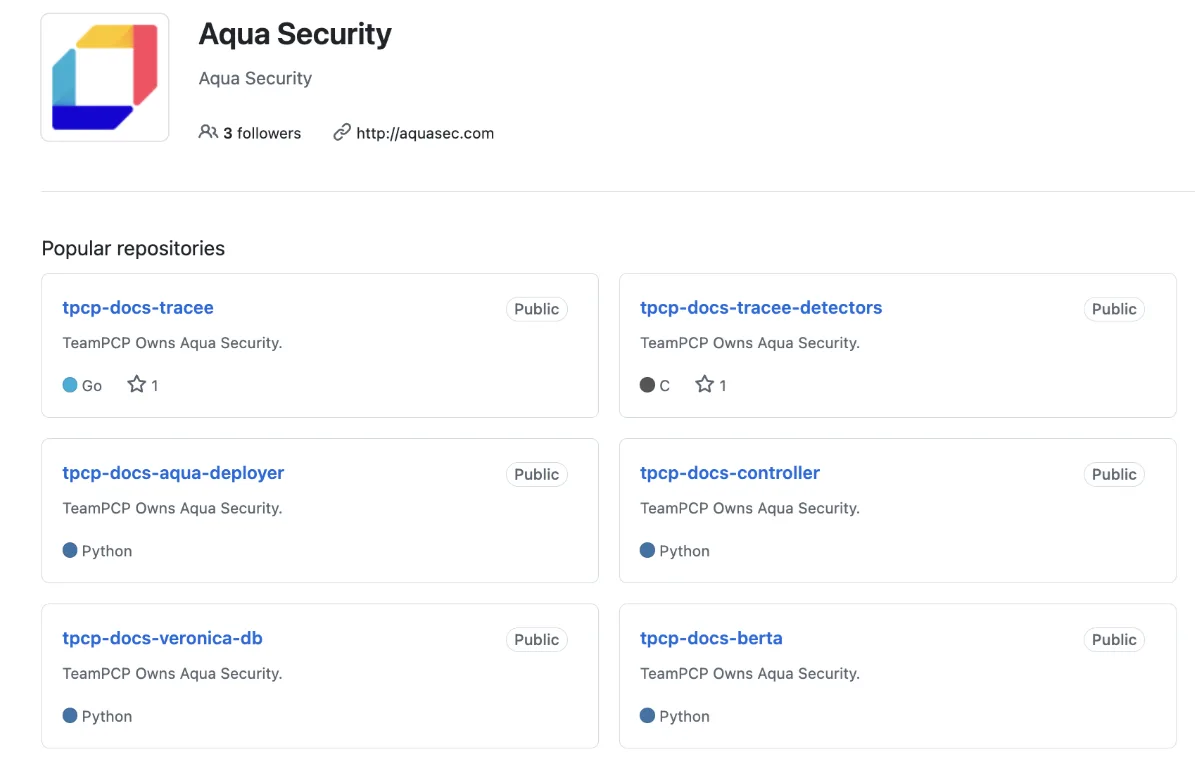Open the tpcp-docs-tracee repository
The width and height of the screenshot is (1195, 776).
pyautogui.click(x=138, y=308)
